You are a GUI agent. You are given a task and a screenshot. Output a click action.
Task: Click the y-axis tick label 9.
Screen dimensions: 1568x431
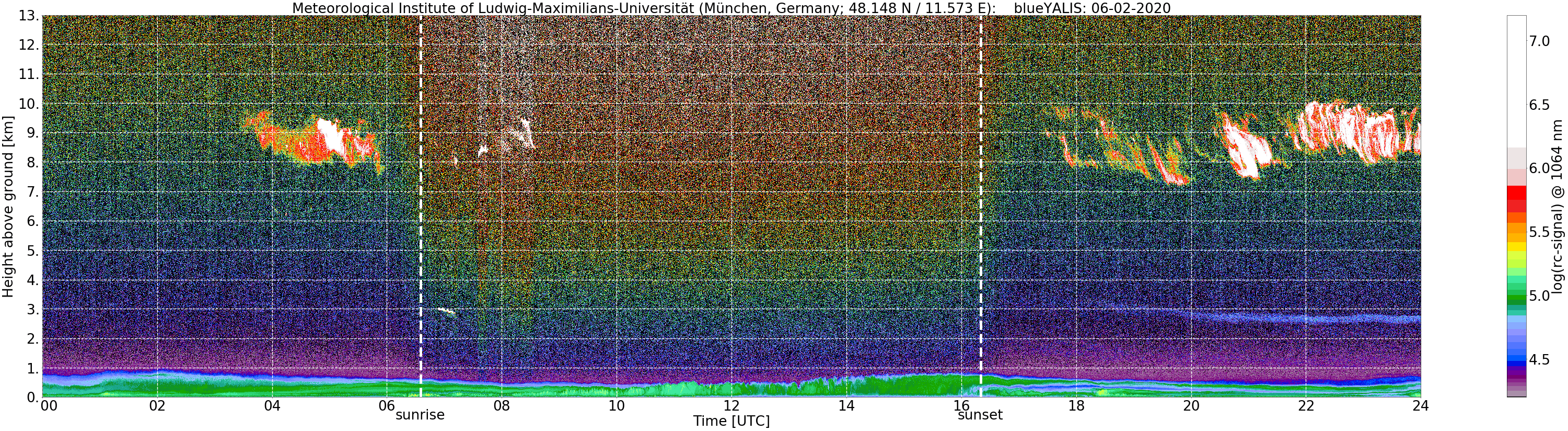(32, 133)
